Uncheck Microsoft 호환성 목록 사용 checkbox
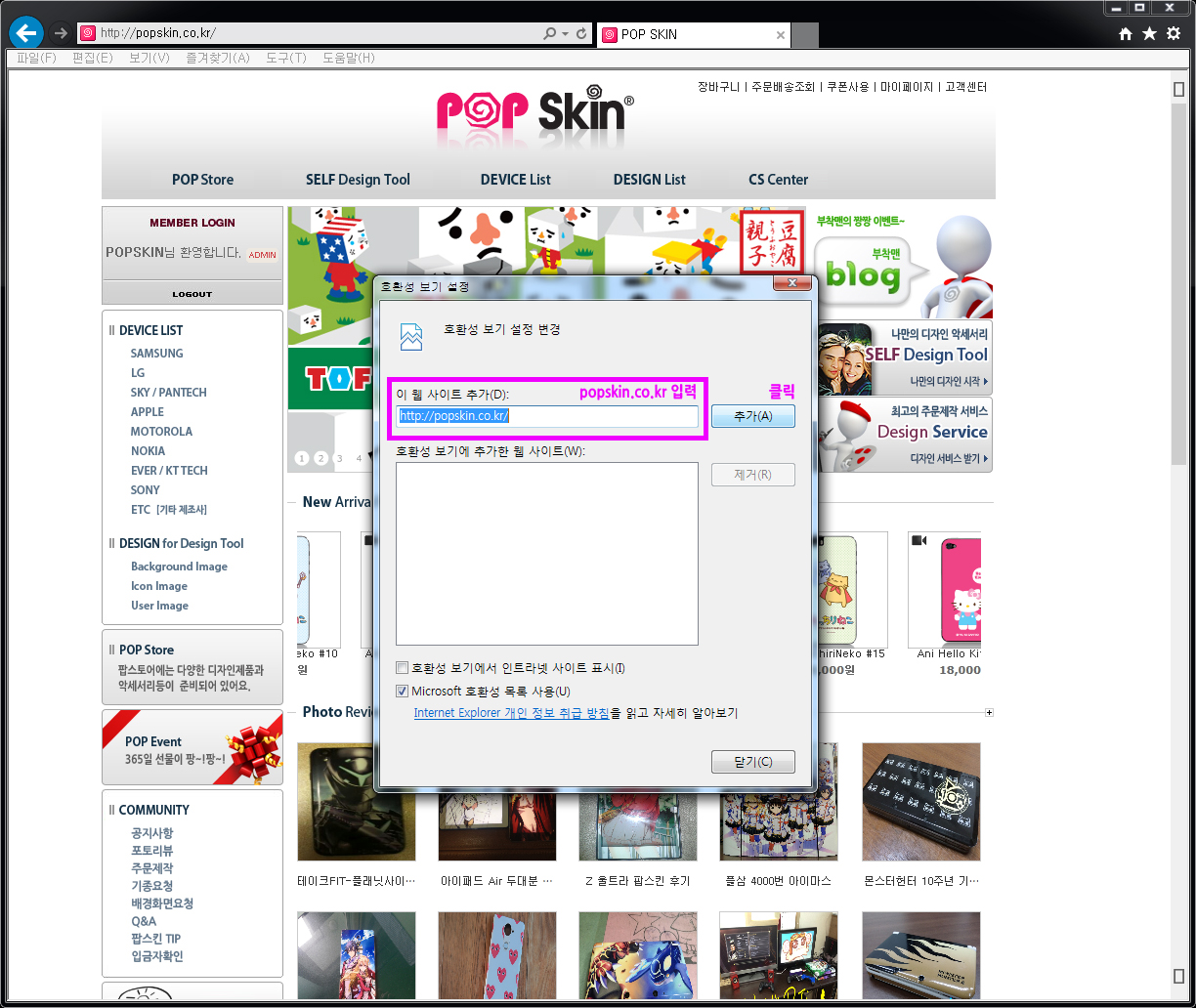Screen dimensions: 1196x1008 click(402, 692)
